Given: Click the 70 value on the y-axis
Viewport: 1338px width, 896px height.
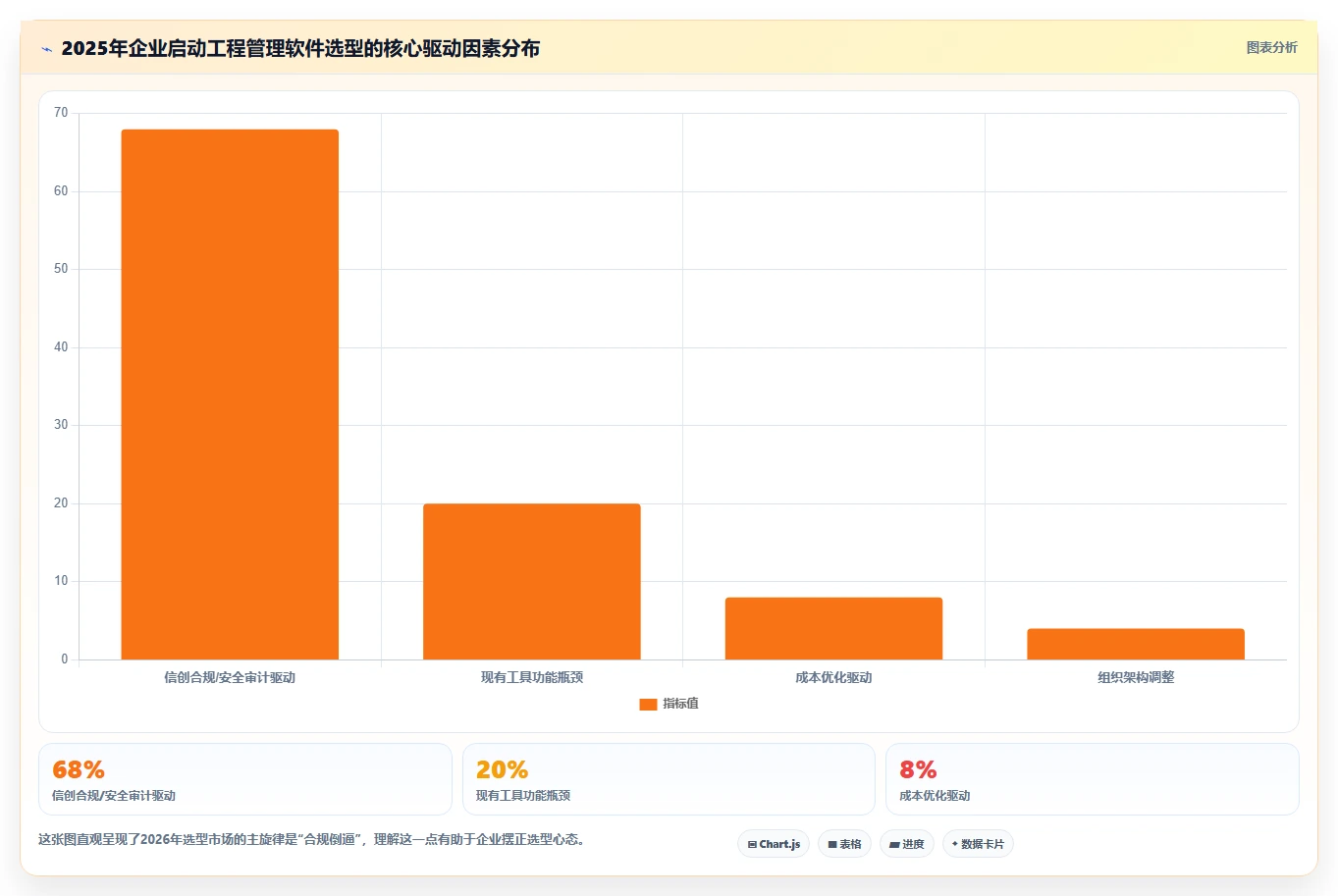Looking at the screenshot, I should [x=61, y=113].
